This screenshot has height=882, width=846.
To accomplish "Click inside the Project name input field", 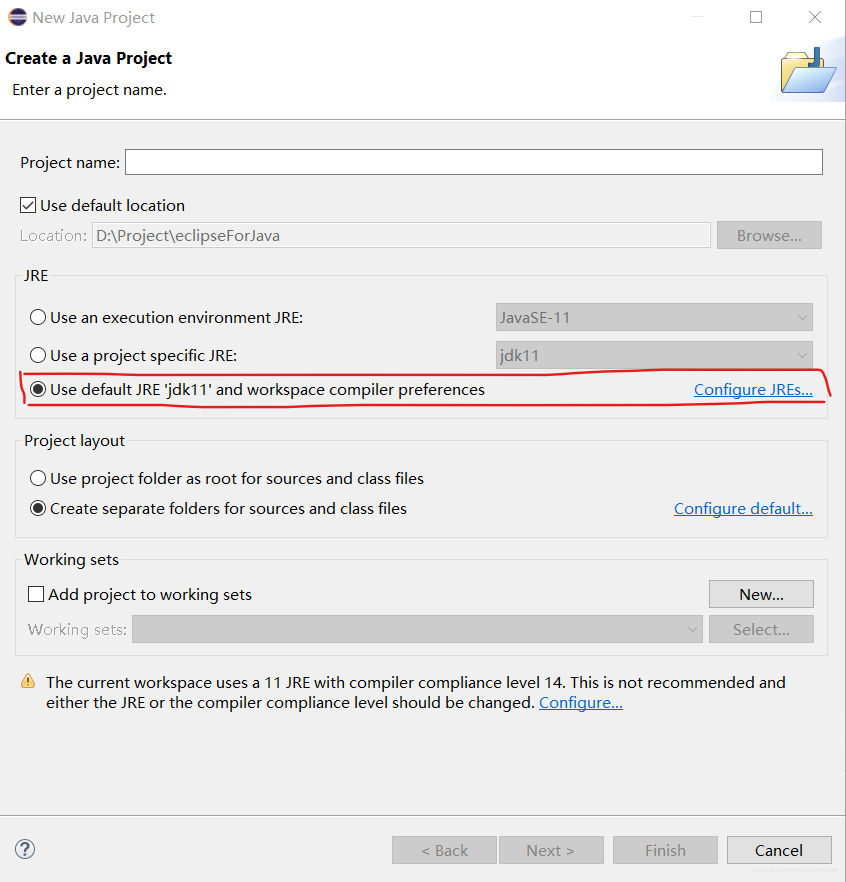I will click(x=470, y=161).
